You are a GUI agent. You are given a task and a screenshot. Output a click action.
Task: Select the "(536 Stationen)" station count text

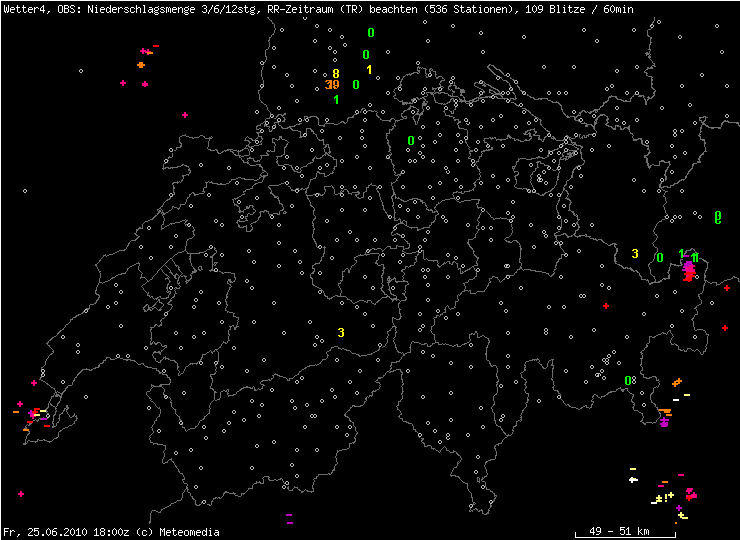point(467,9)
